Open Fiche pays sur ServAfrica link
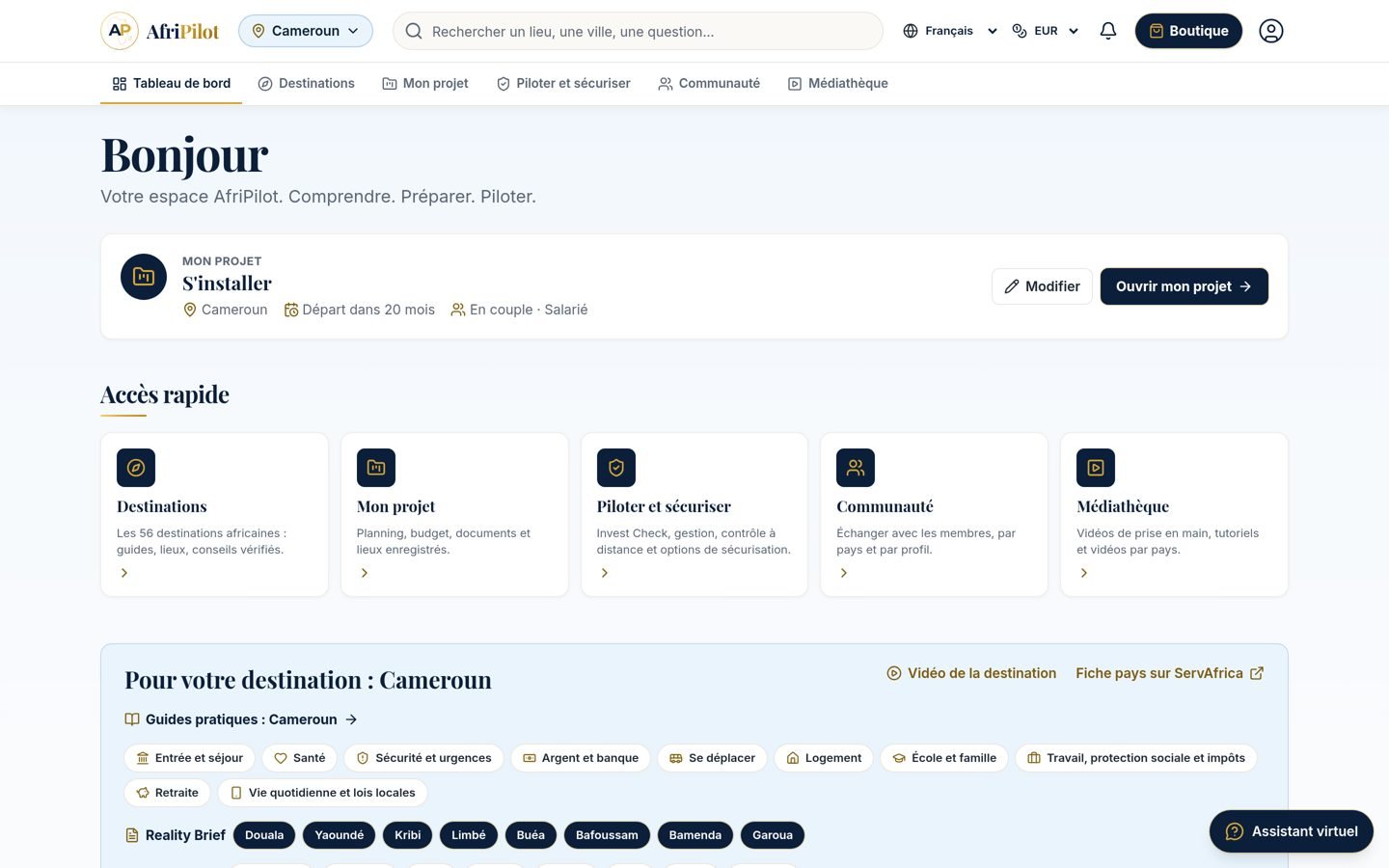 [x=1170, y=673]
